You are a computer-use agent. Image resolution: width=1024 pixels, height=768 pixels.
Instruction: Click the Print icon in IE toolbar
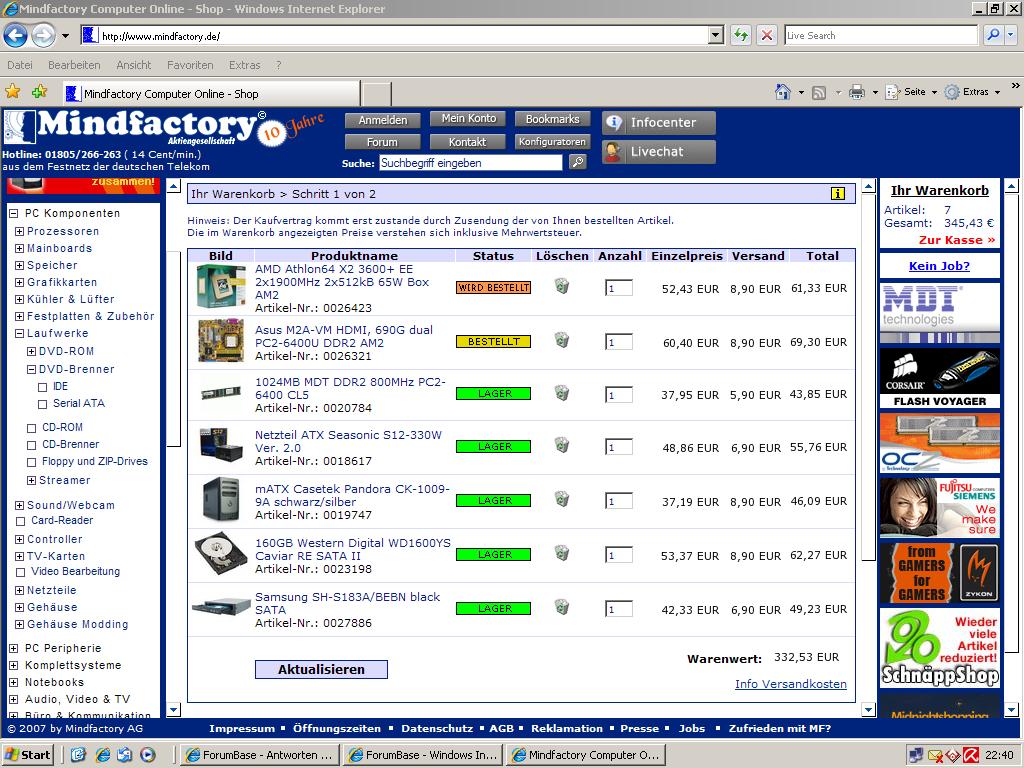point(857,92)
